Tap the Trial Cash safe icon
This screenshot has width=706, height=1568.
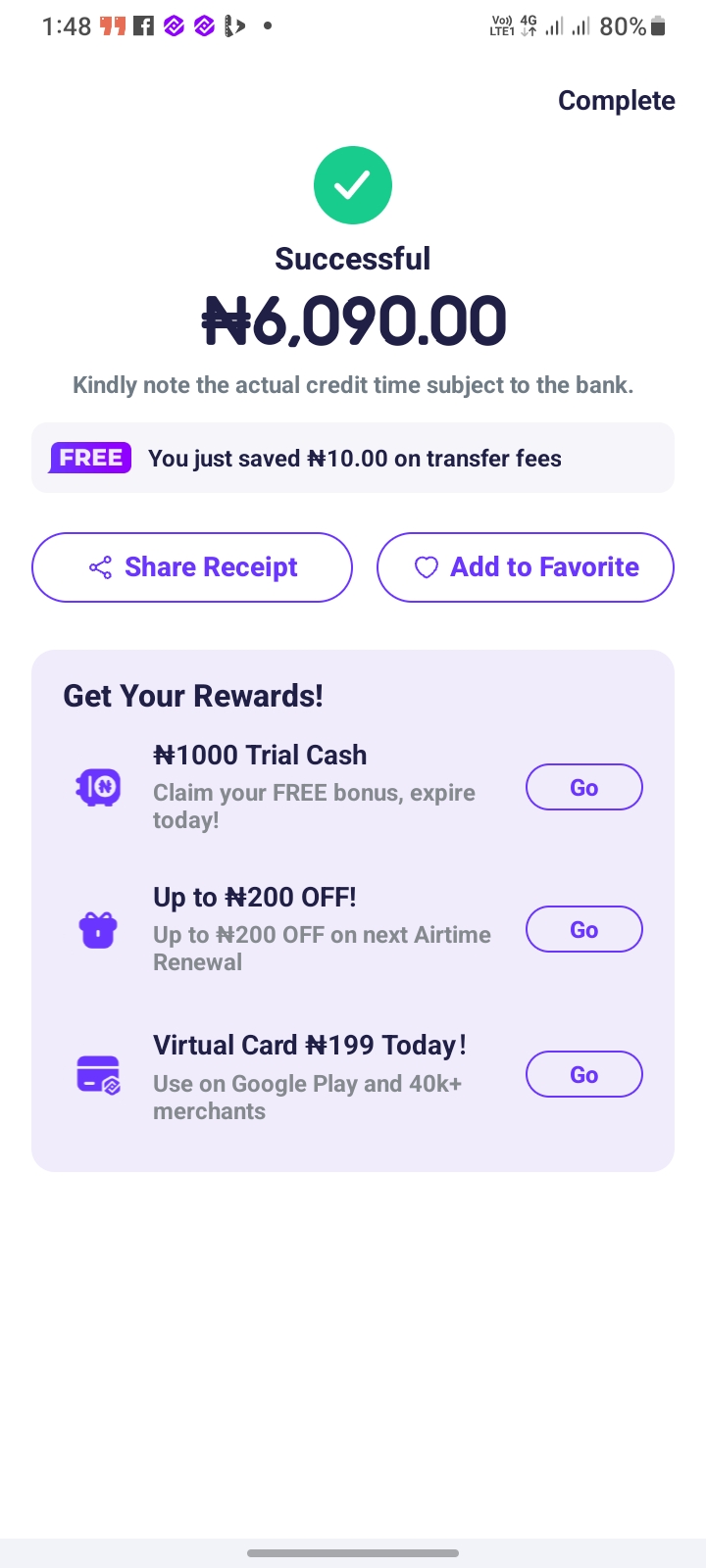(x=98, y=787)
